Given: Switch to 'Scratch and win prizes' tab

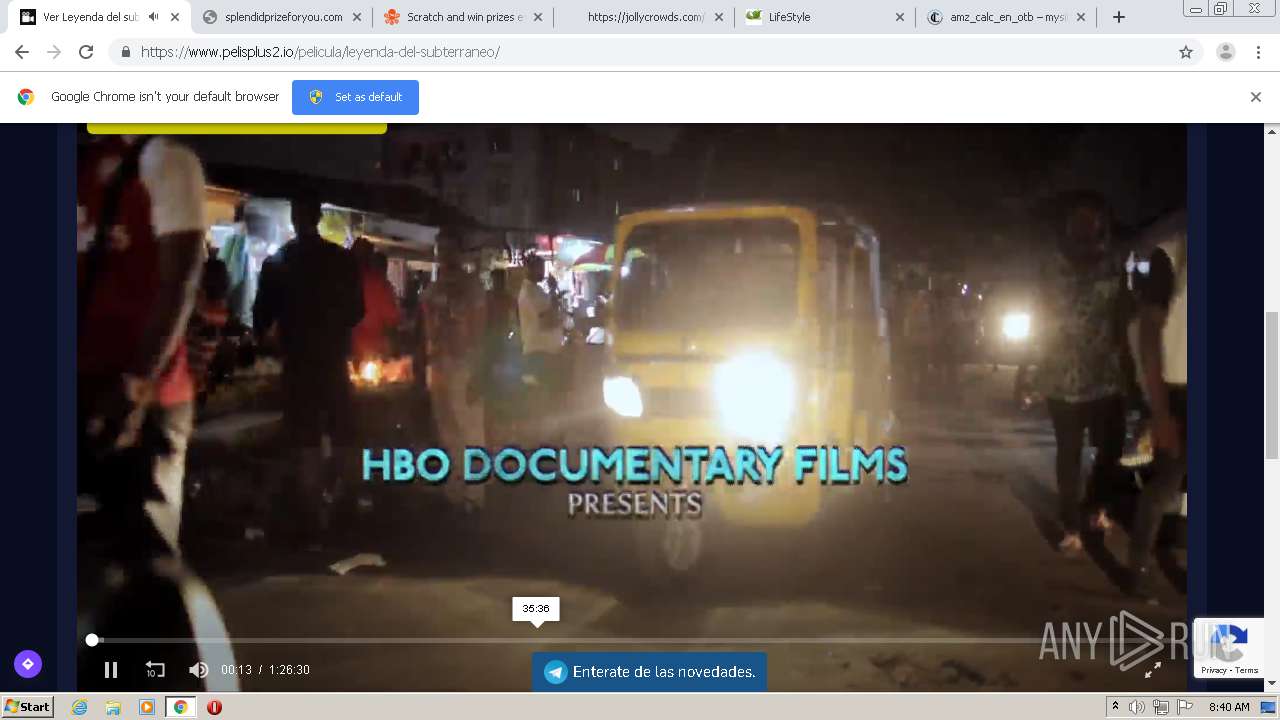Looking at the screenshot, I should tap(464, 17).
